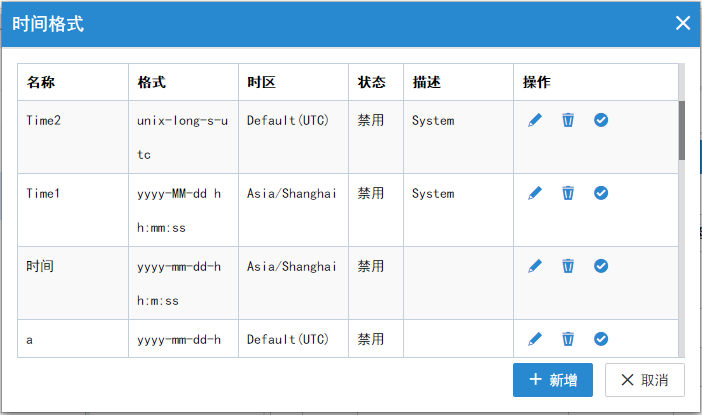The width and height of the screenshot is (702, 415).
Task: Click the 状态 column header
Action: coord(371,82)
